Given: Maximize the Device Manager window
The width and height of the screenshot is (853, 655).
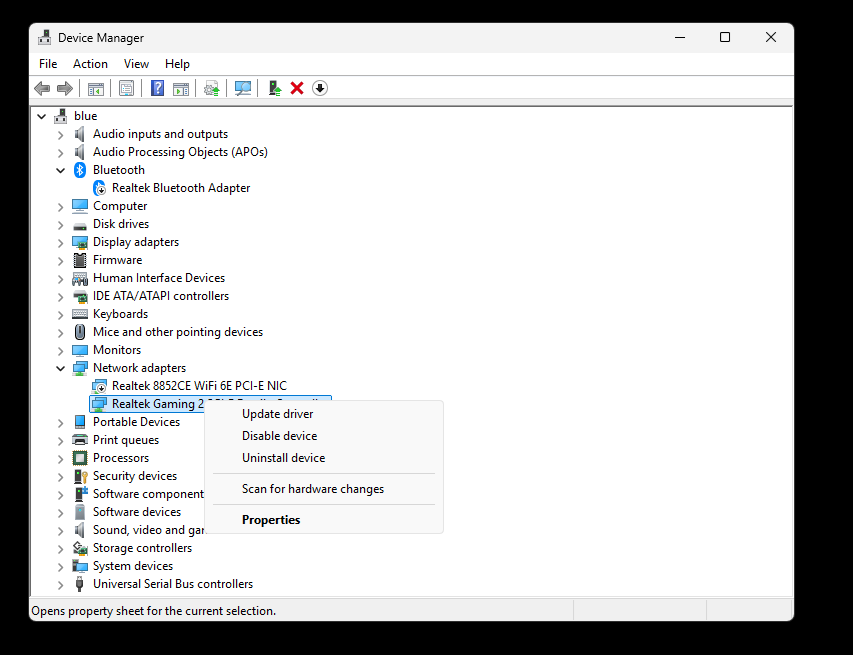Looking at the screenshot, I should tap(725, 37).
